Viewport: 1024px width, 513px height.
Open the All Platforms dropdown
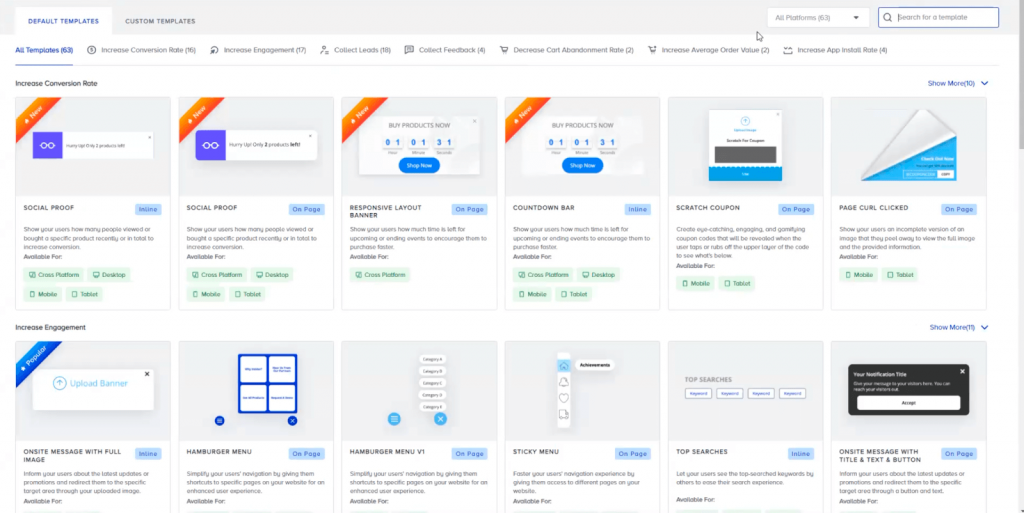817,18
